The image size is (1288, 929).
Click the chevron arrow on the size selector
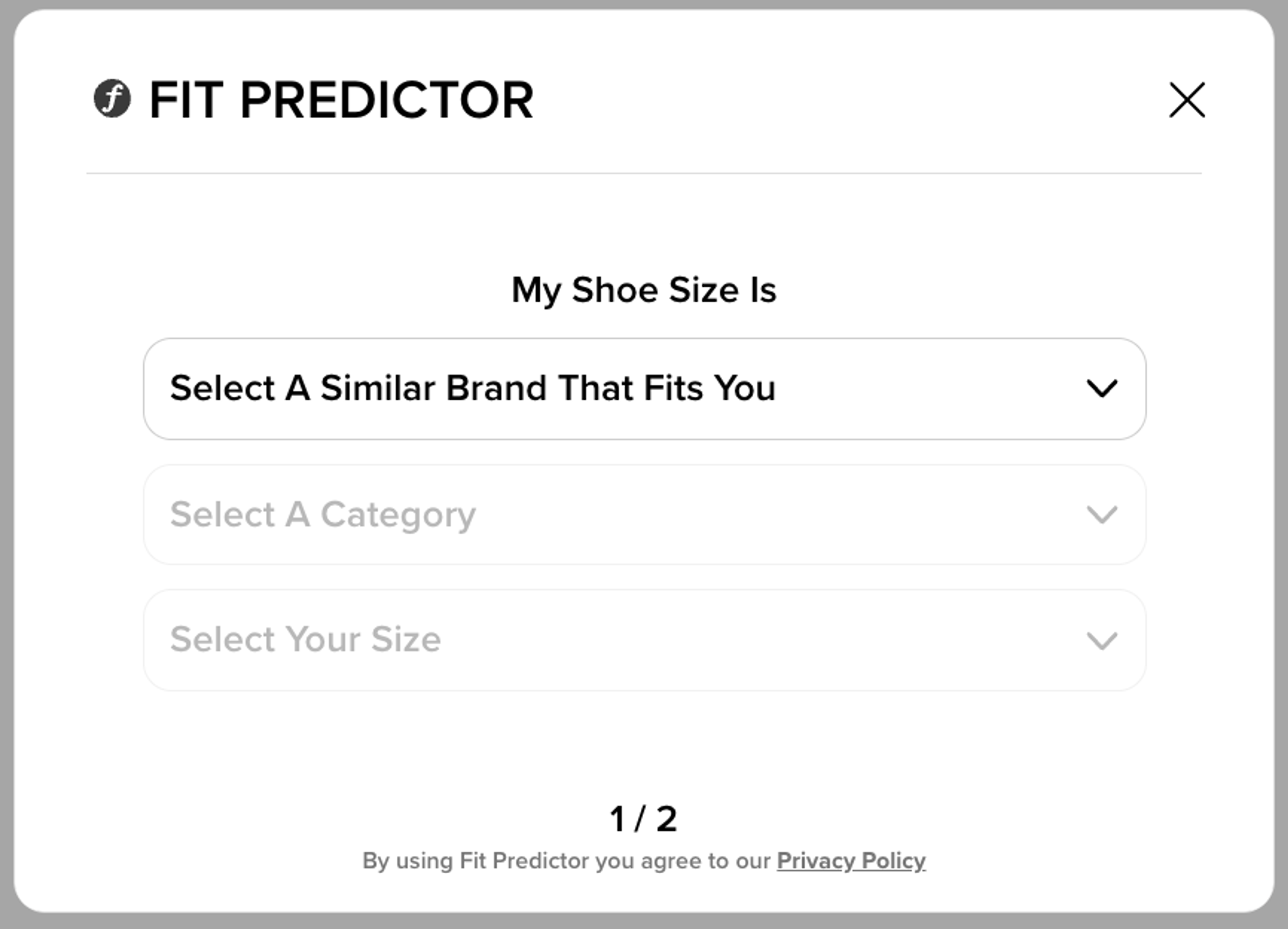(x=1102, y=641)
